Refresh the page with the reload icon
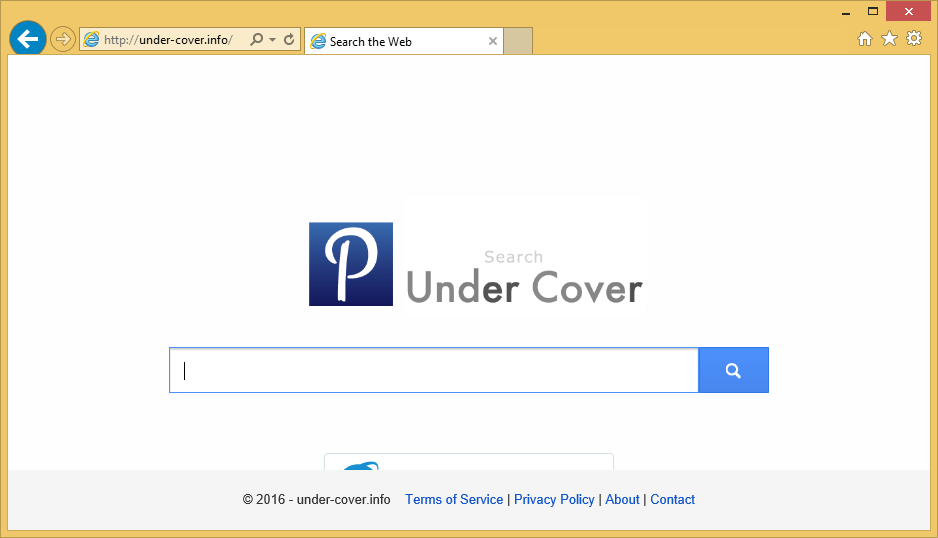 point(289,40)
